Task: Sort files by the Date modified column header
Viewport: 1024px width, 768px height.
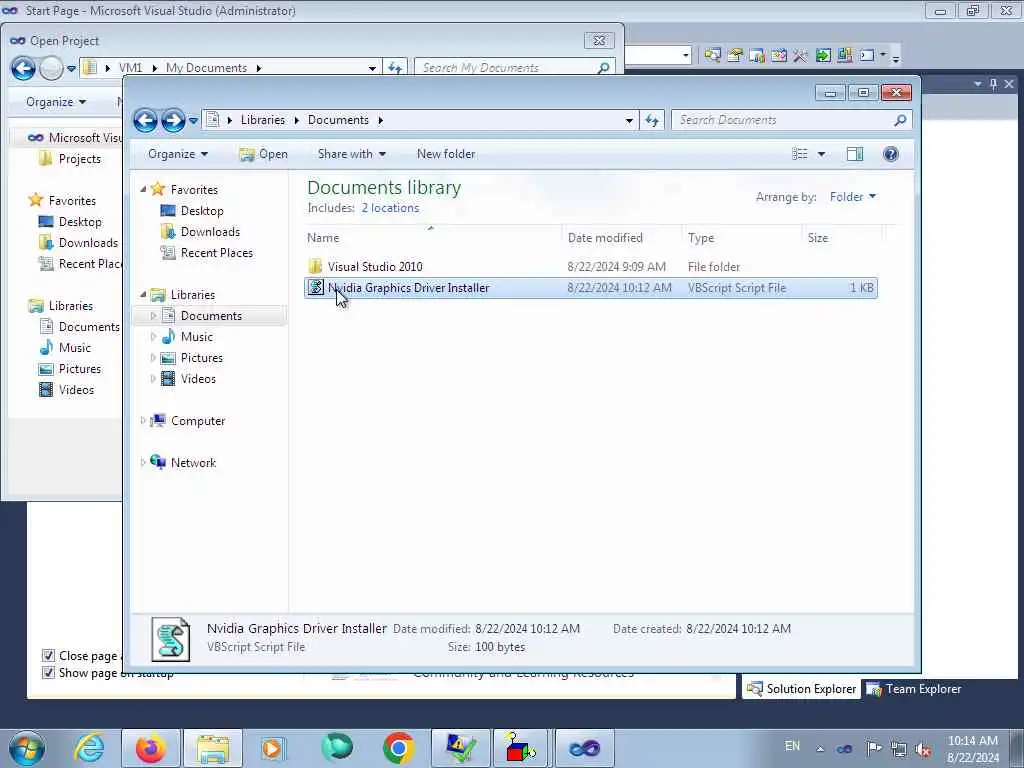Action: tap(622, 238)
